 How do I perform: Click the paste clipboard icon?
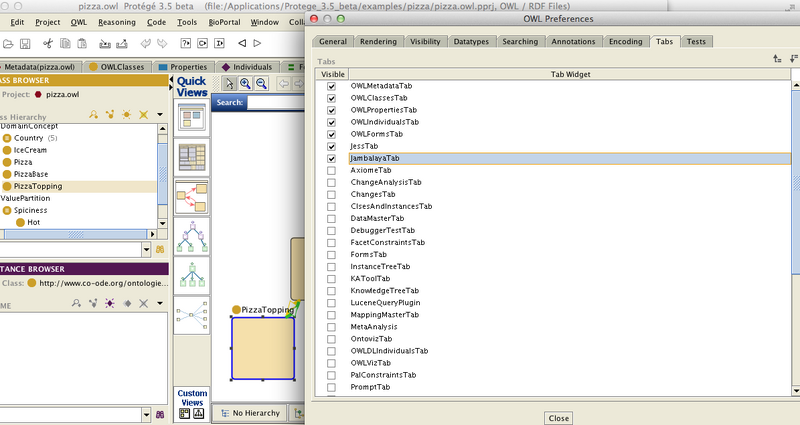click(82, 43)
